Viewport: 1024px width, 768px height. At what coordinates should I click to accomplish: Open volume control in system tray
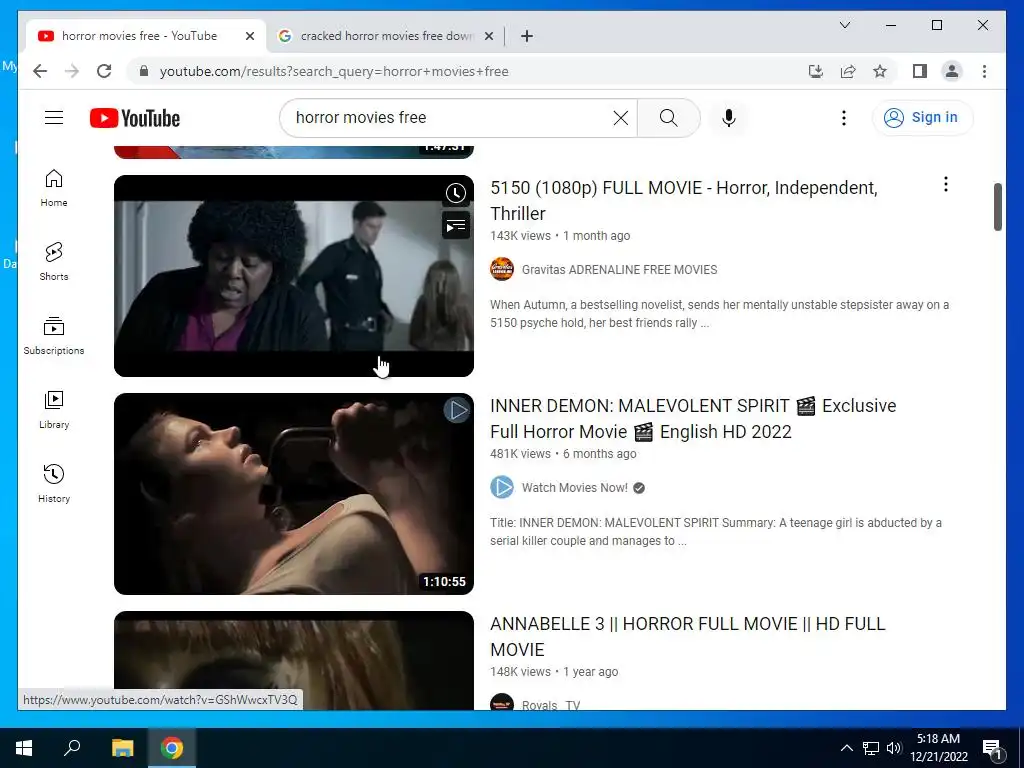tap(894, 748)
